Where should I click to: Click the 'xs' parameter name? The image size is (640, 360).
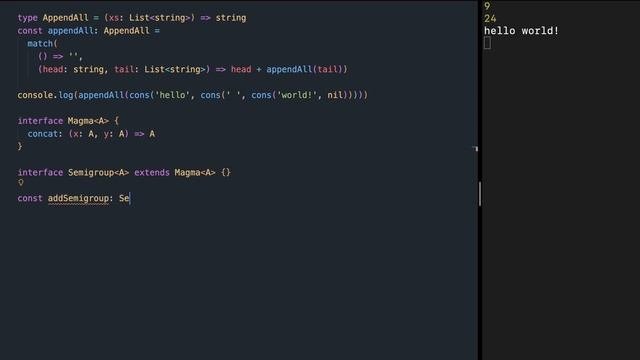coord(113,18)
